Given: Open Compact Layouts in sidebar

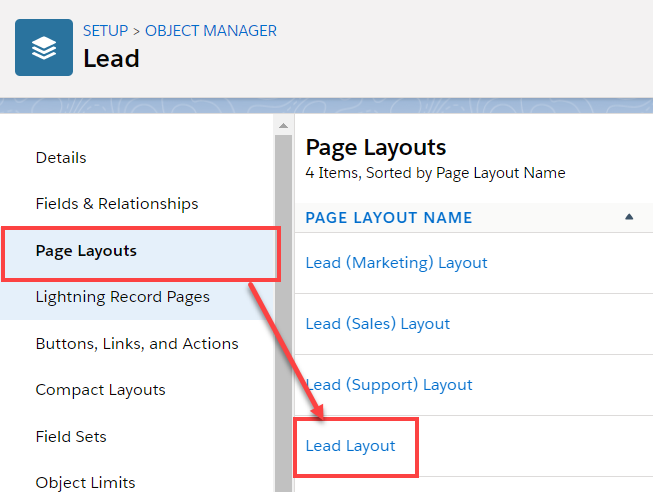Looking at the screenshot, I should coord(100,390).
